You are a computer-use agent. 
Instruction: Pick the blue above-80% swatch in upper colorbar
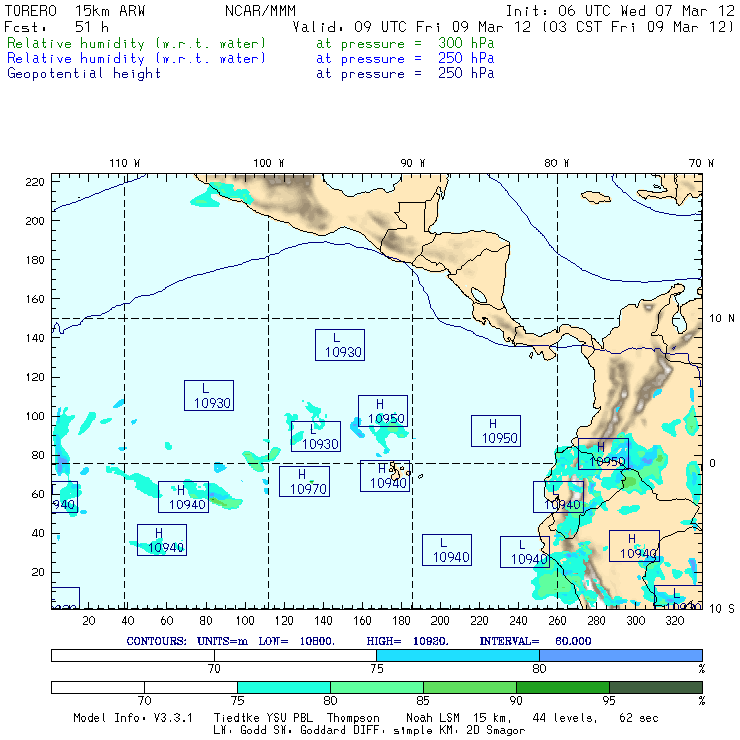pyautogui.click(x=621, y=656)
